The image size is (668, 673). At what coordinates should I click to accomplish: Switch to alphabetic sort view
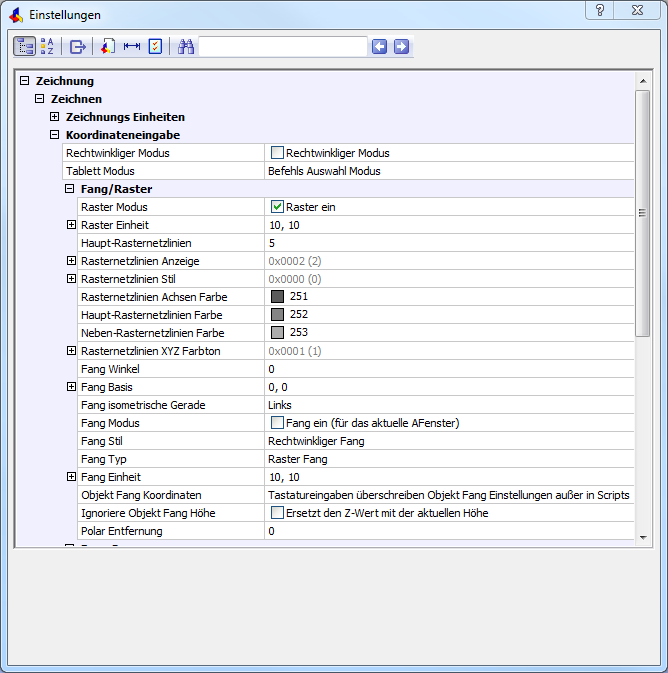click(x=47, y=46)
